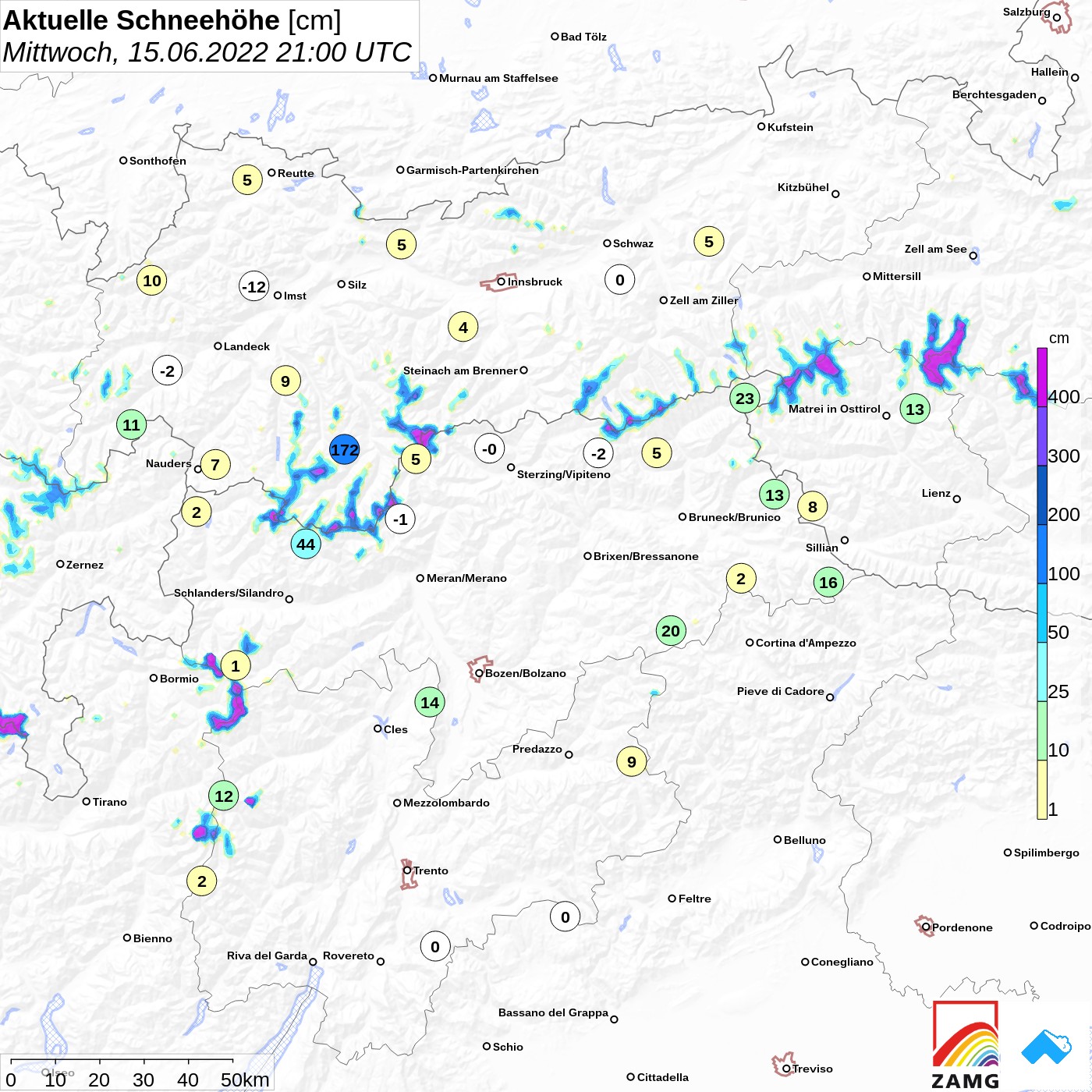Pick the pale yellow 1 cm legend color
The height and width of the screenshot is (1092, 1092).
(1042, 789)
